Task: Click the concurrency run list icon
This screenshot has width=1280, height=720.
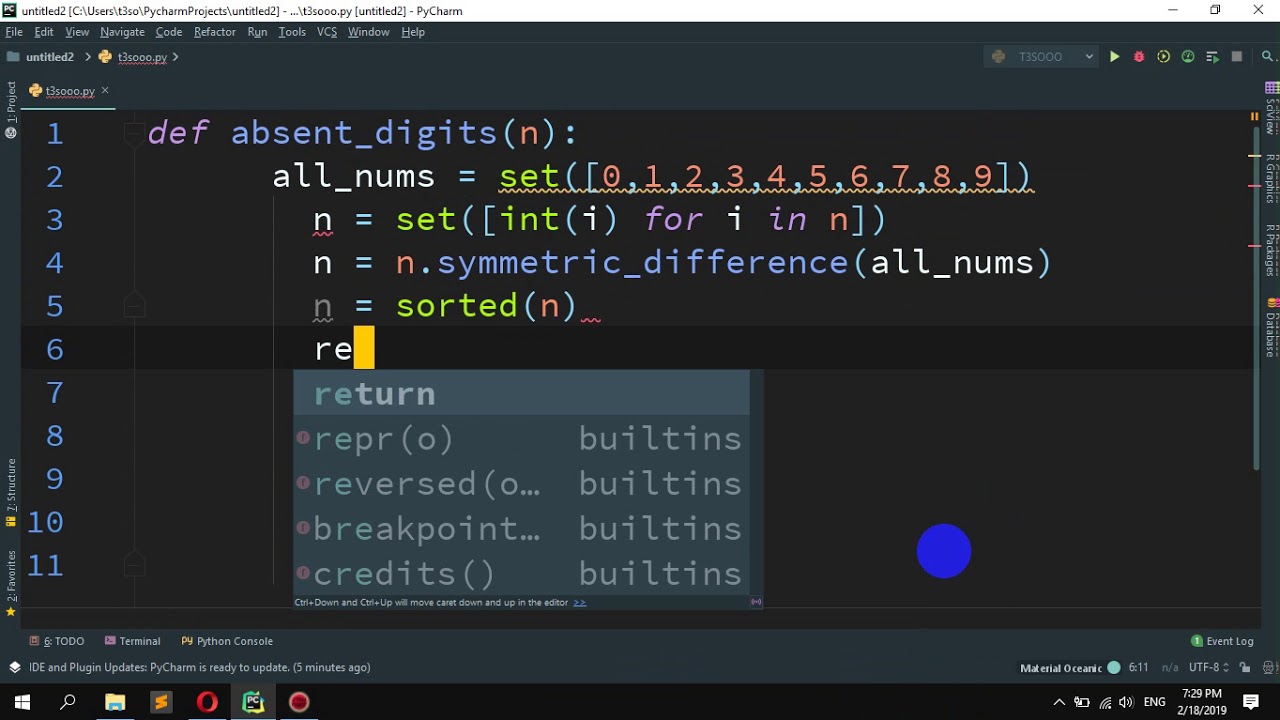Action: pos(1212,57)
